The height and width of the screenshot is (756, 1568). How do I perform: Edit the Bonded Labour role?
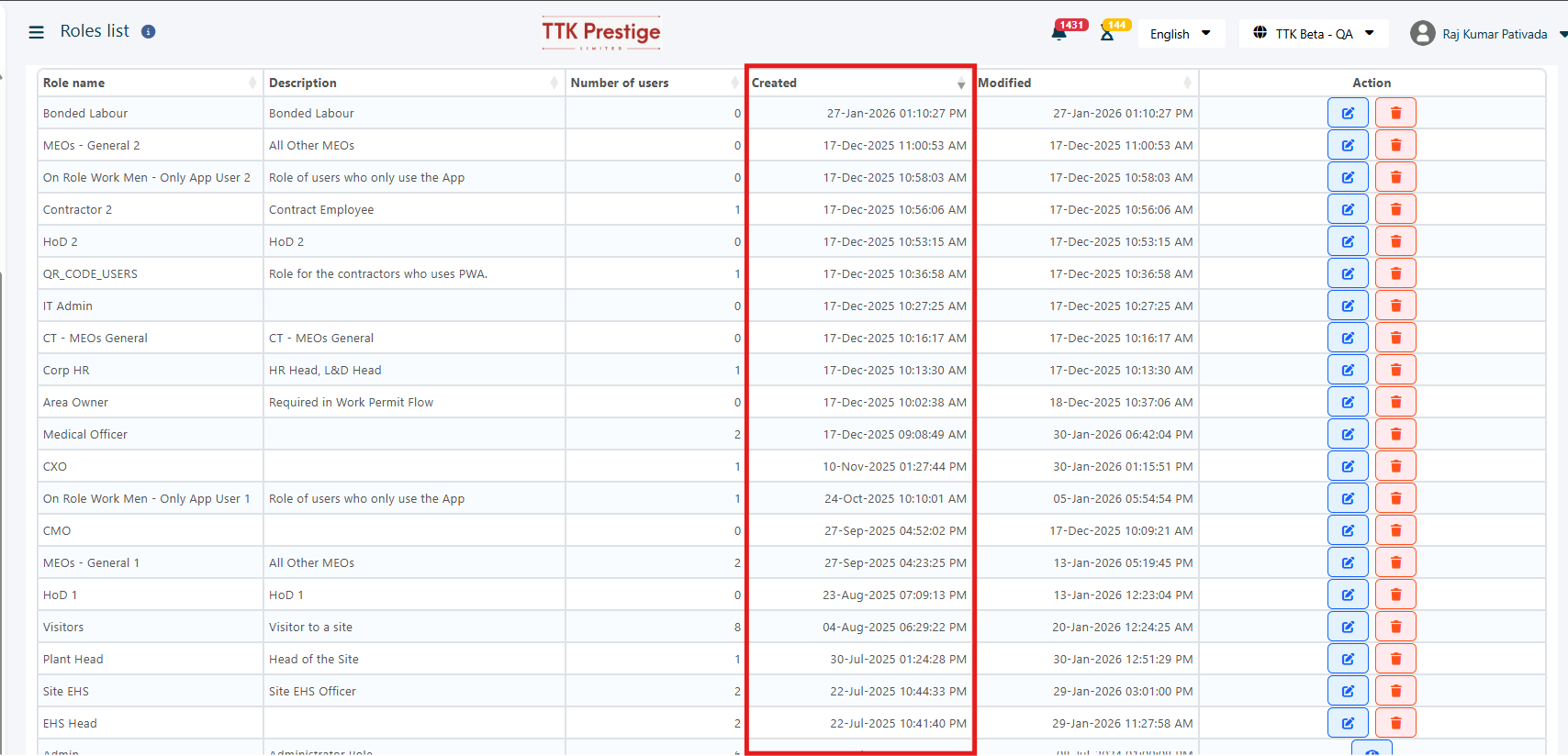pyautogui.click(x=1348, y=113)
